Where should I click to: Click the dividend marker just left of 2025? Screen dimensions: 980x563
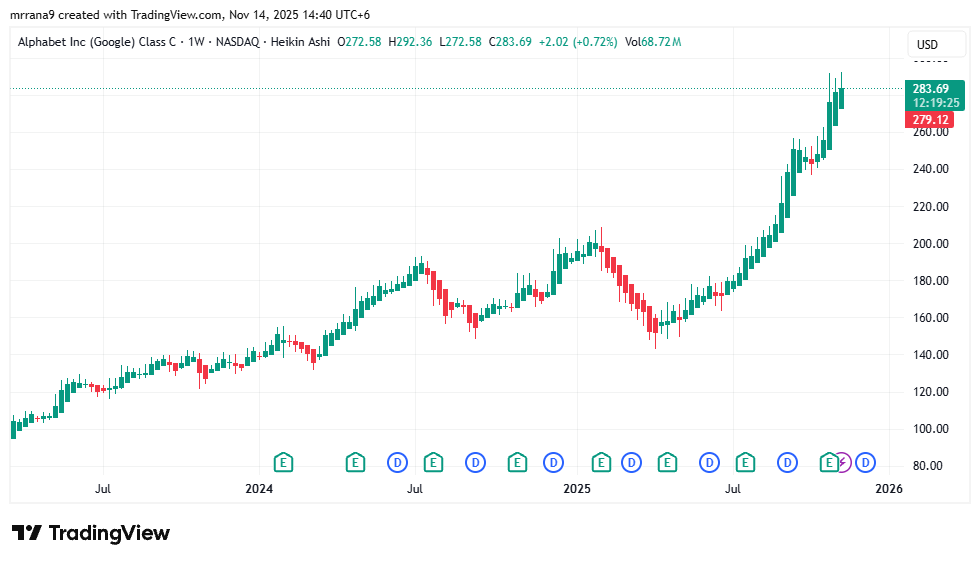pos(553,462)
